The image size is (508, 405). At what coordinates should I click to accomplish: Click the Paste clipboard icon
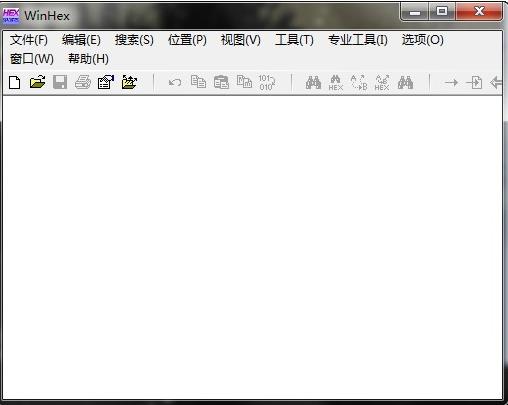(x=244, y=82)
